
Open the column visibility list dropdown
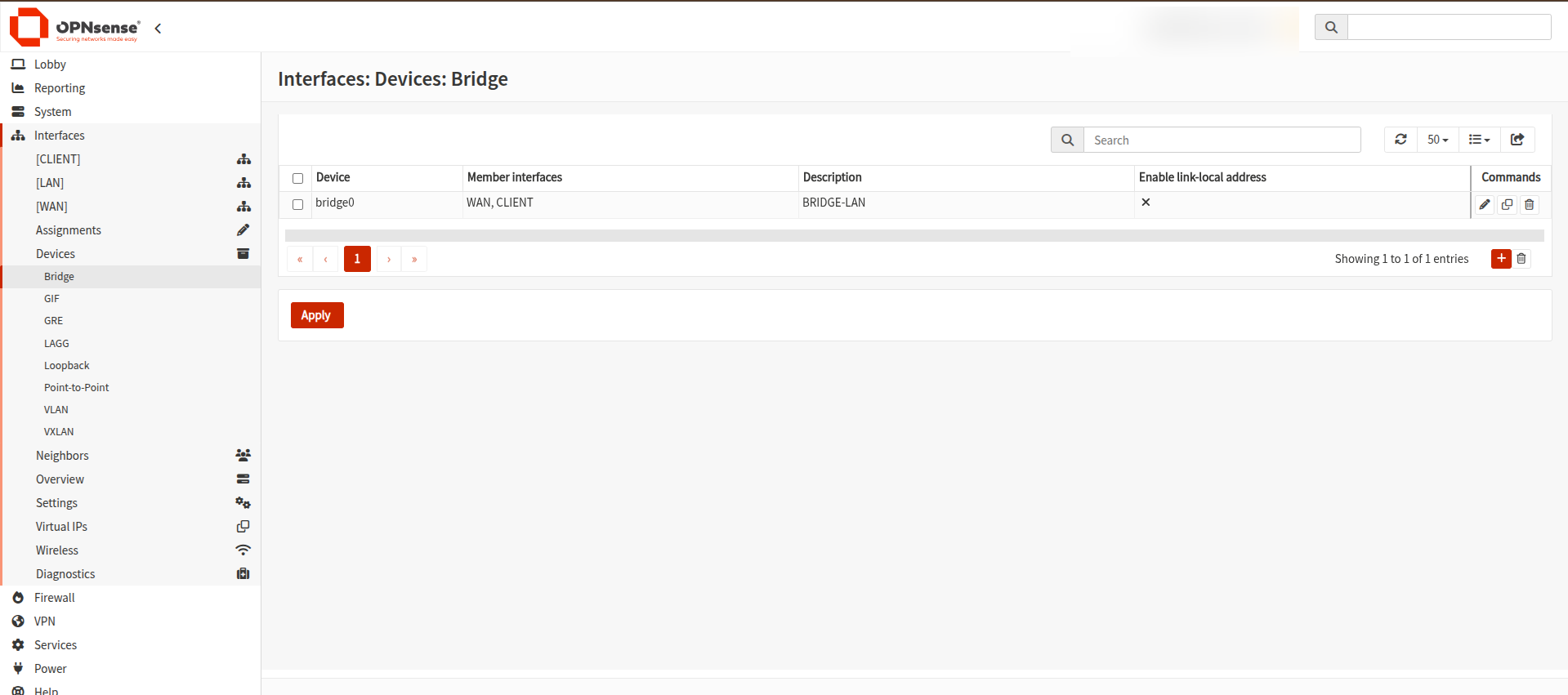click(x=1479, y=140)
